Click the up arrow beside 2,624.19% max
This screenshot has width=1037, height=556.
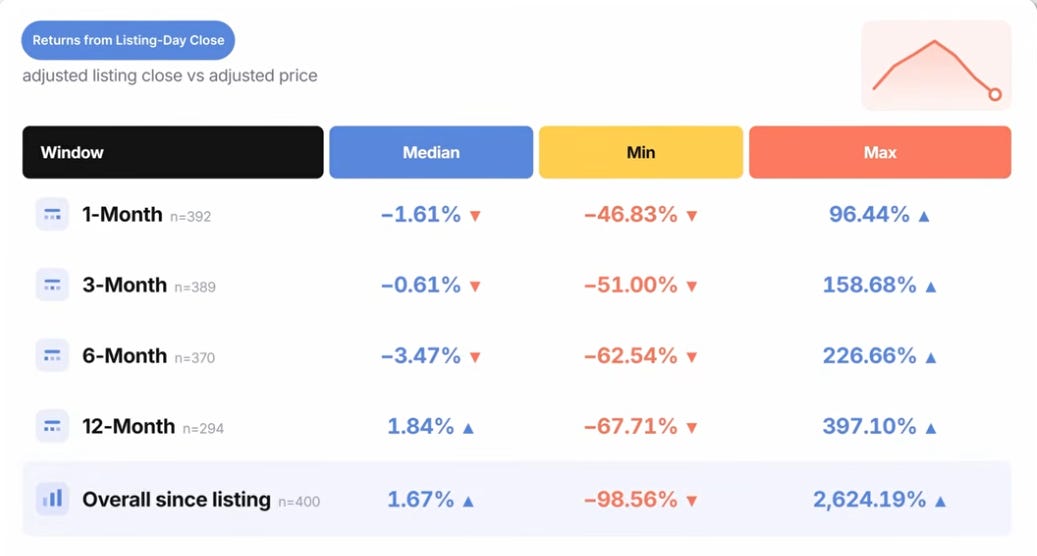(x=940, y=501)
